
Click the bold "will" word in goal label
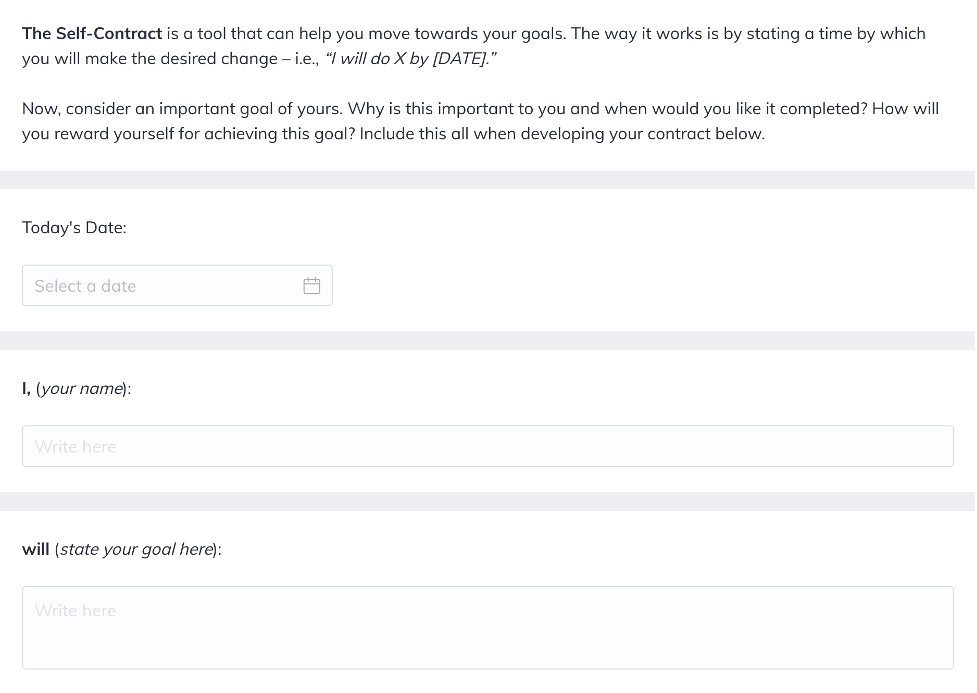point(36,549)
